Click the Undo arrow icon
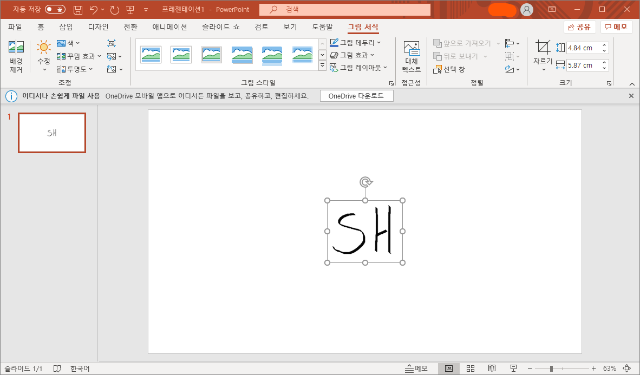The width and height of the screenshot is (640, 375). (93, 9)
